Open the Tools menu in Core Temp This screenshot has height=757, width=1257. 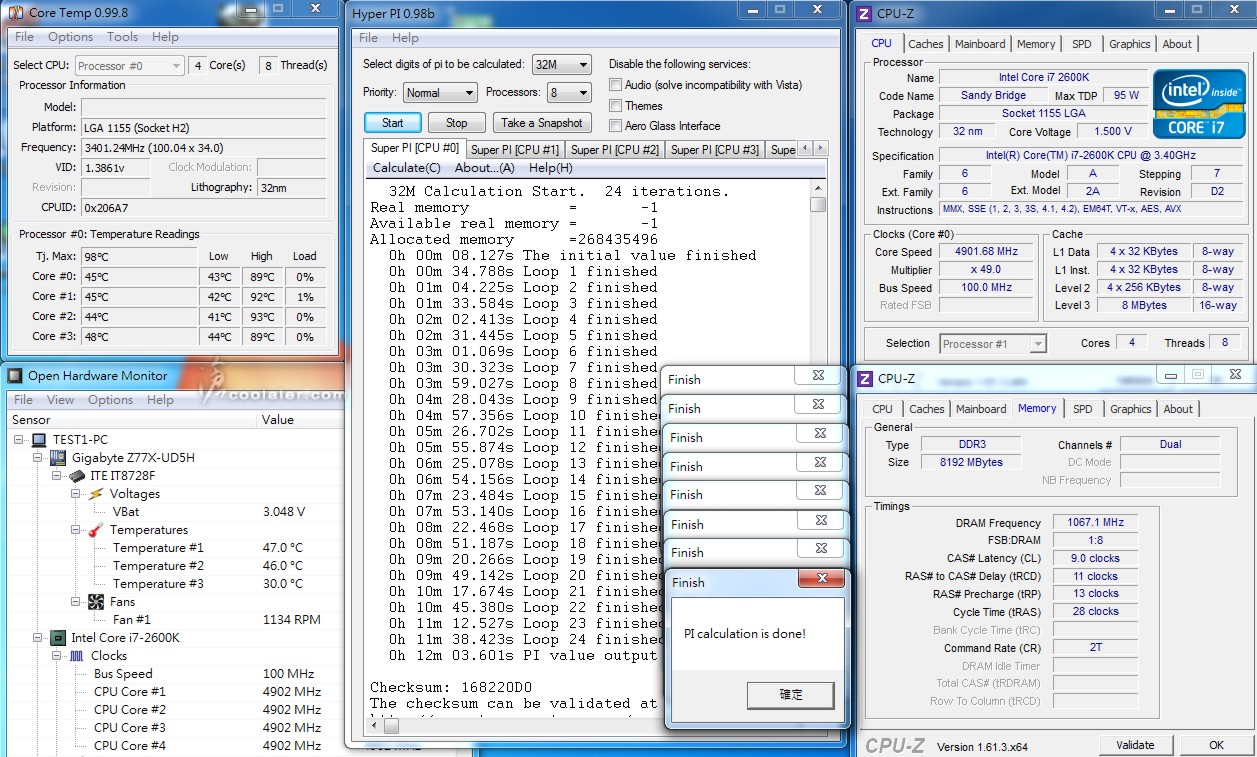[x=122, y=37]
